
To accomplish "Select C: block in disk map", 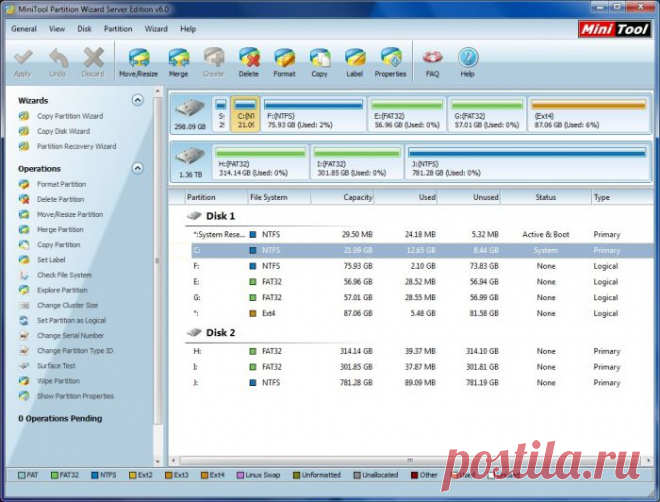I will tap(245, 114).
